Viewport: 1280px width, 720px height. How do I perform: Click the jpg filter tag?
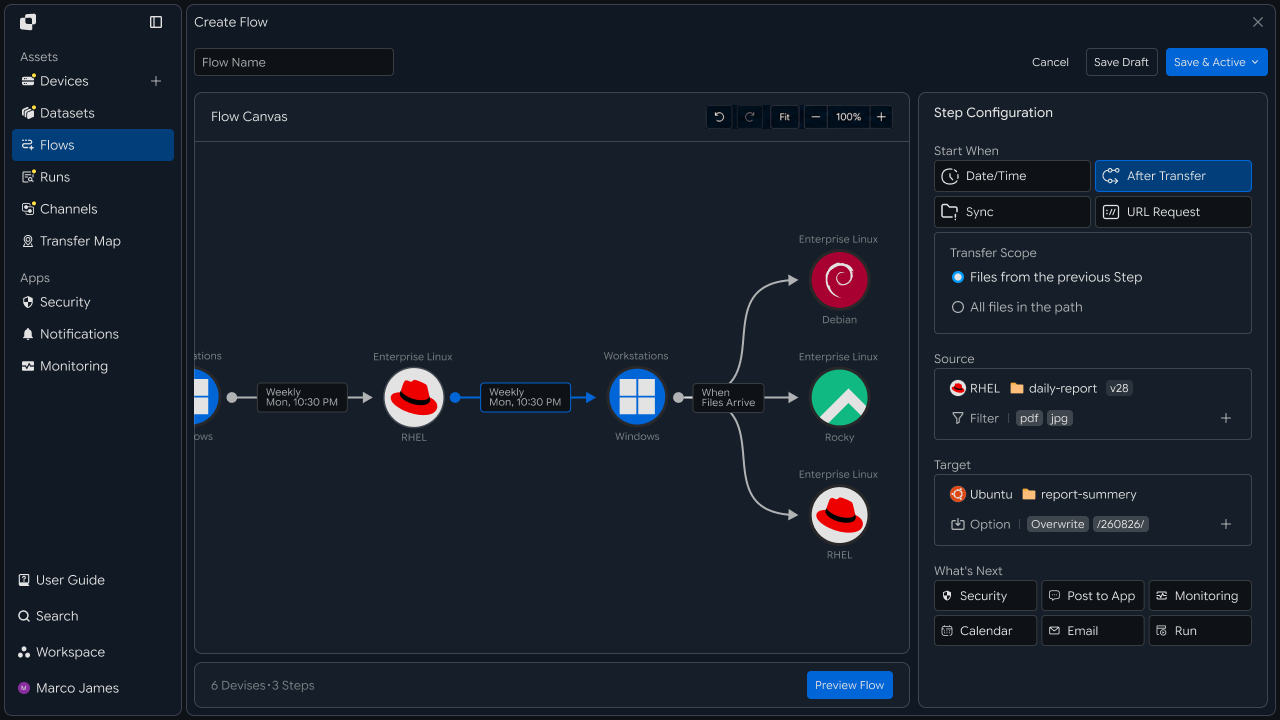point(1060,418)
